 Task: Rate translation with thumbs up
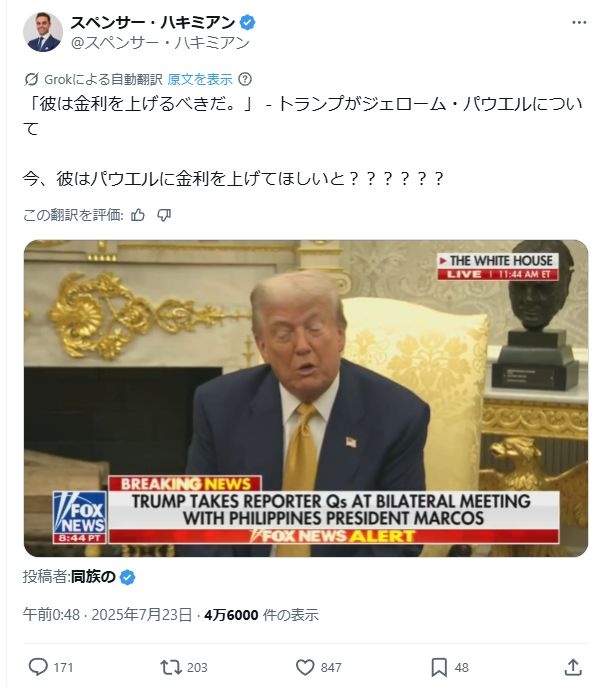[138, 215]
